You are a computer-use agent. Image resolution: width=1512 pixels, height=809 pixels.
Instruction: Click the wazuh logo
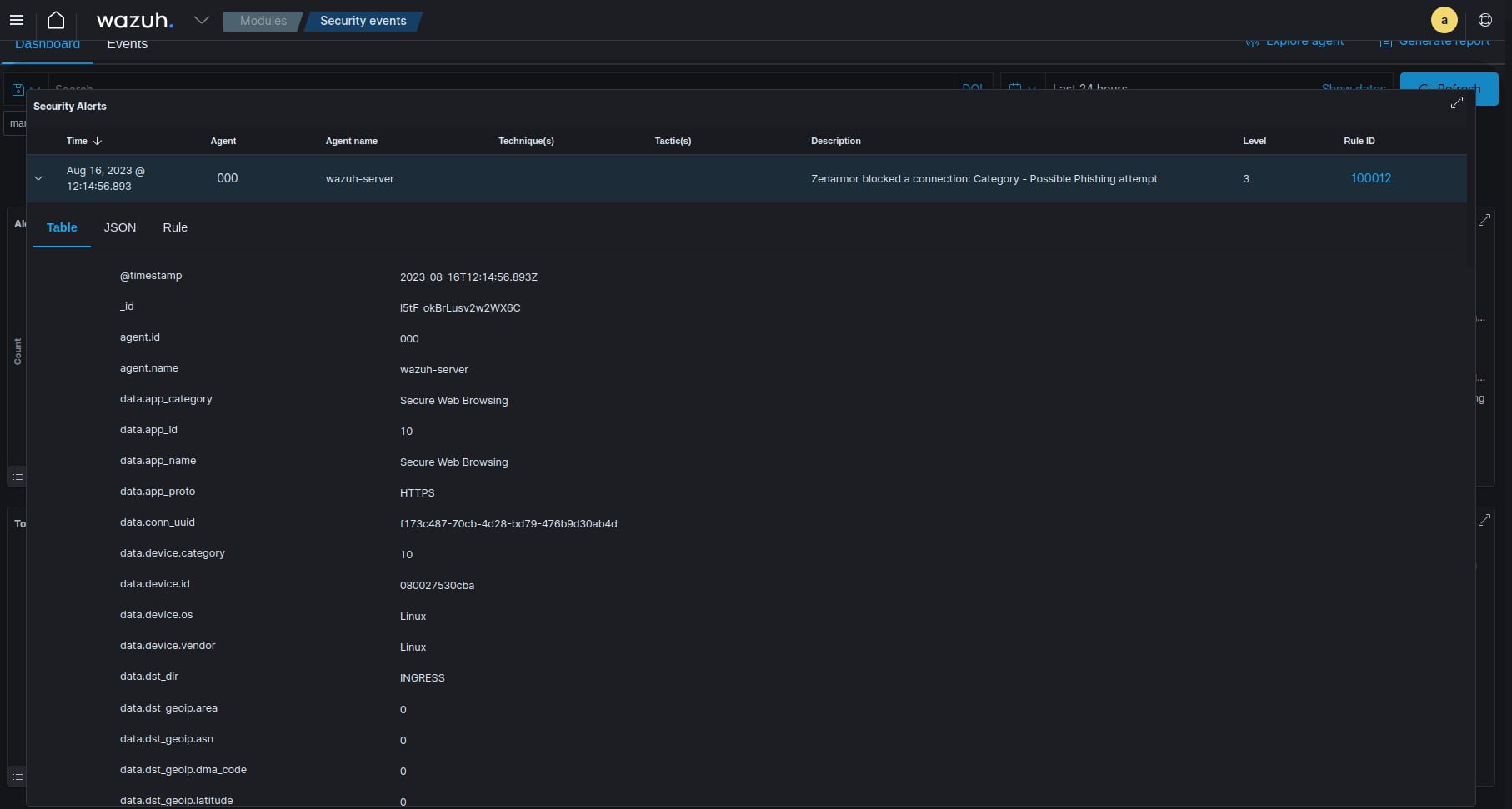point(134,21)
